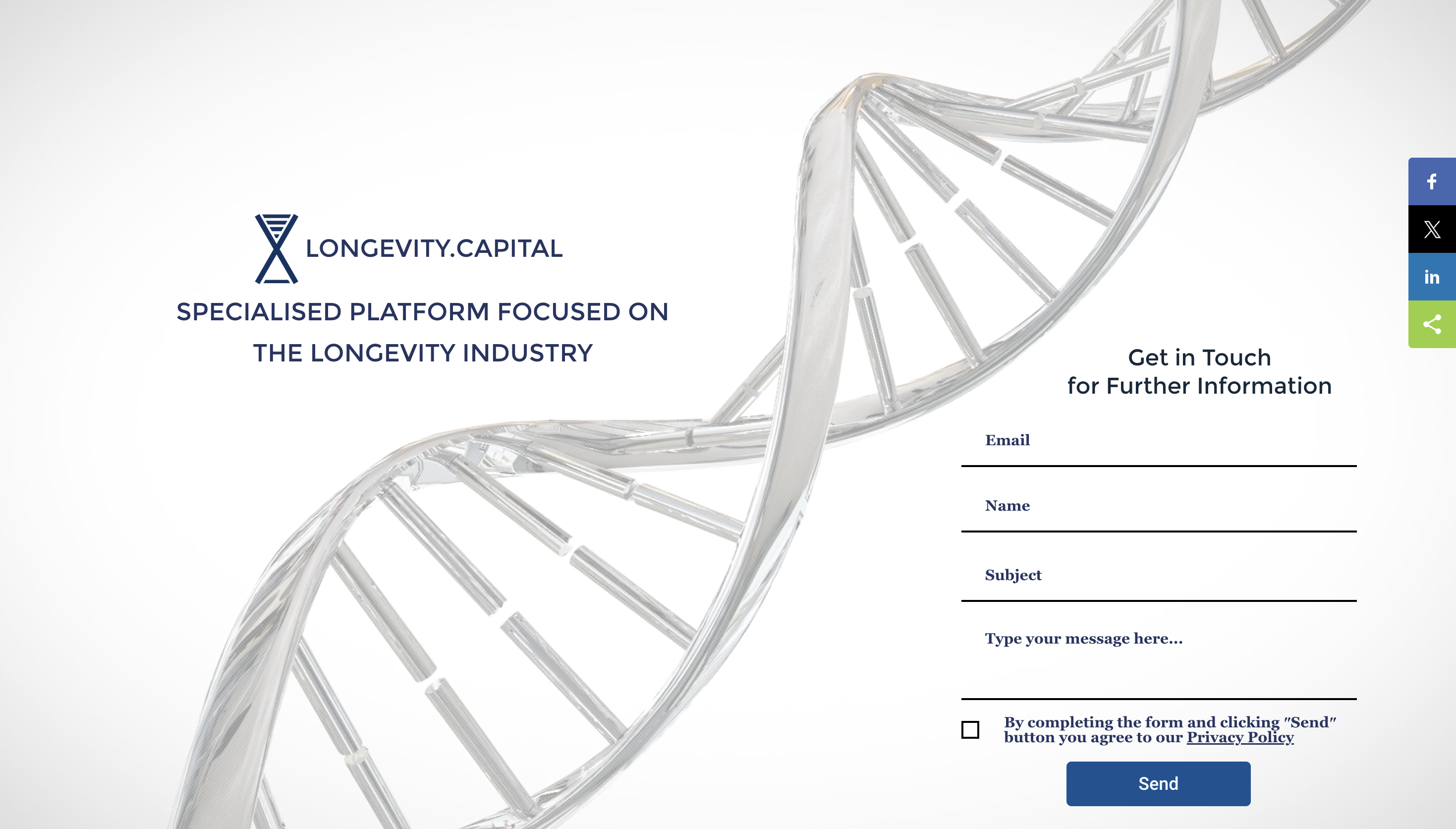The image size is (1456, 829).
Task: Click the 'SPECIALISED PLATFORM FOCUSED ON' headline line
Action: pyautogui.click(x=422, y=312)
